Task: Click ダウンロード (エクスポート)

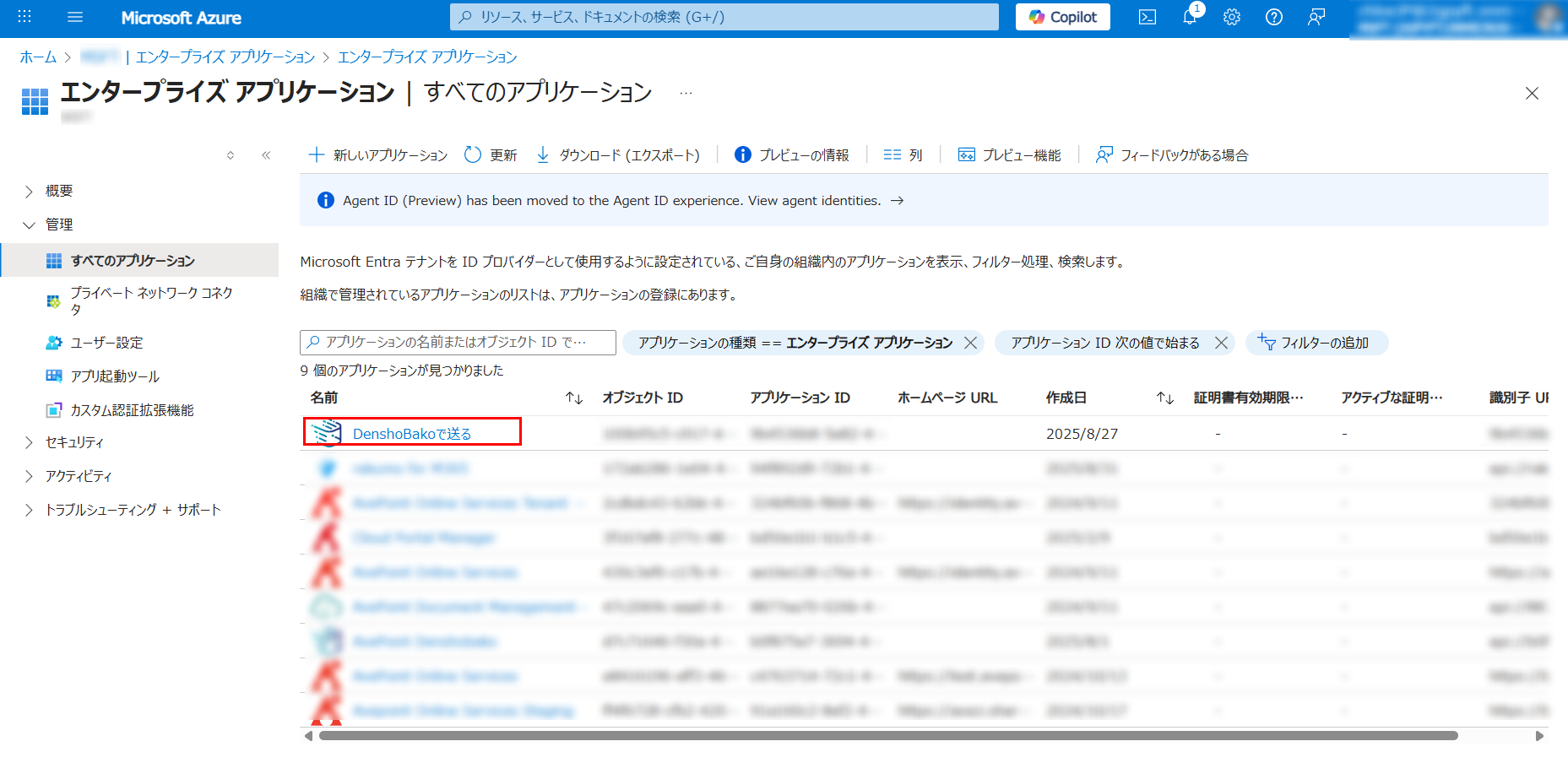Action: 618,155
